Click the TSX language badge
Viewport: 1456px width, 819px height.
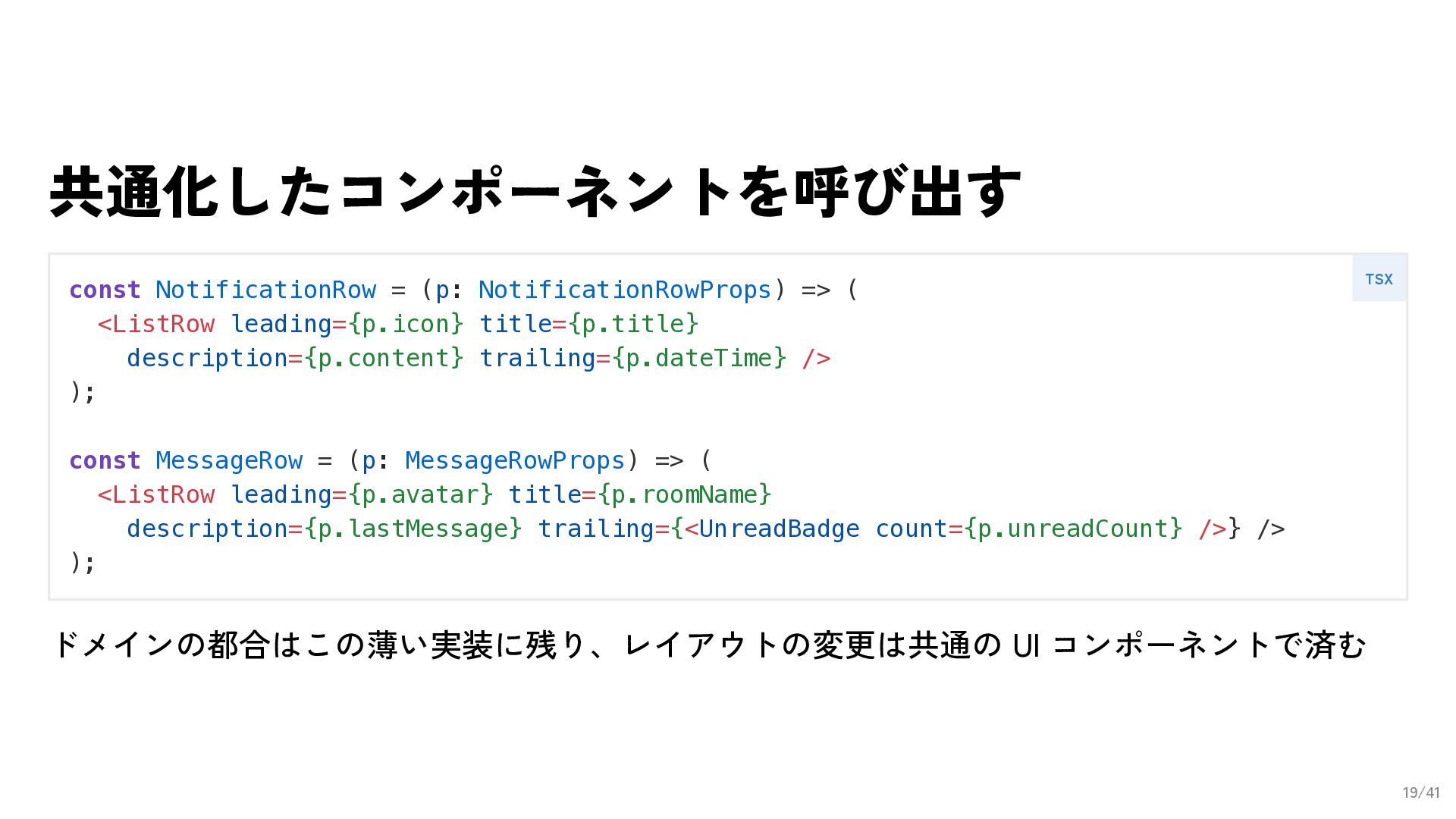tap(1379, 279)
